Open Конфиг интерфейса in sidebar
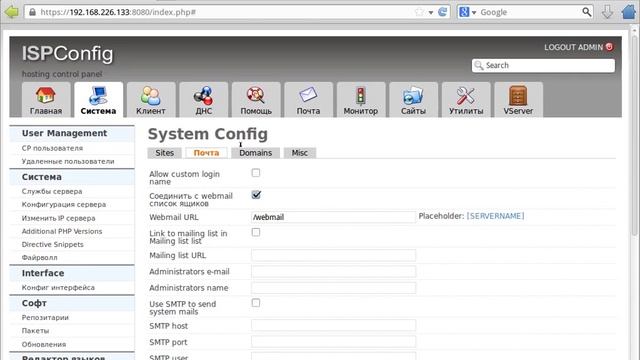The image size is (640, 360). [58, 287]
